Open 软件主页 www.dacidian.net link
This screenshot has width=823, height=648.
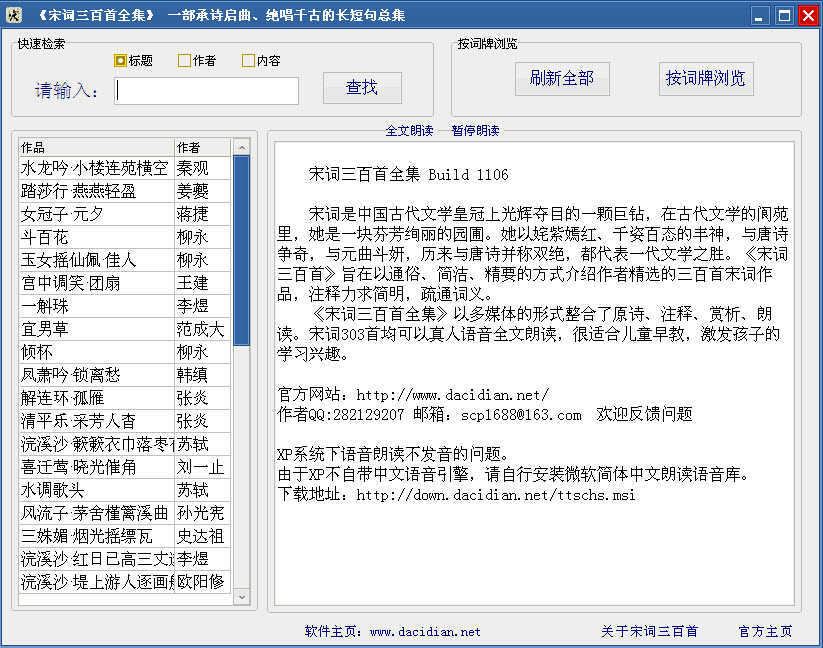(x=392, y=632)
